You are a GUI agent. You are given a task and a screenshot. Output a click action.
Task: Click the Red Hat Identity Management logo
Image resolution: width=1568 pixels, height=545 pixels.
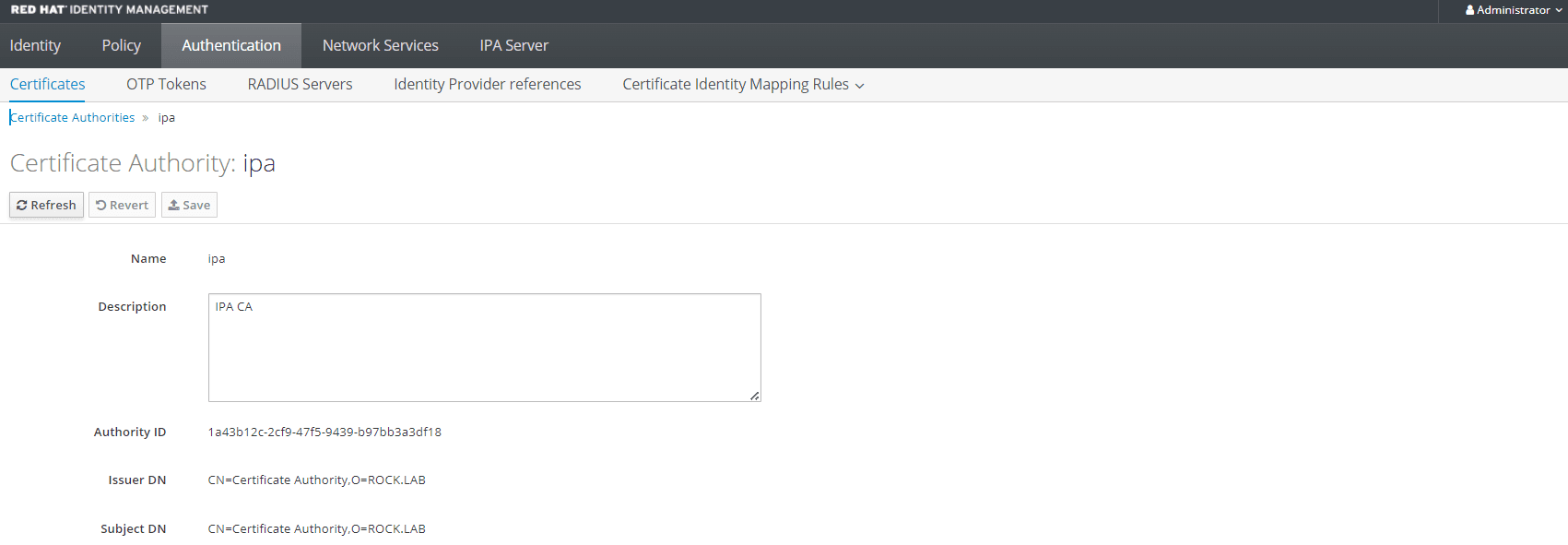tap(109, 10)
